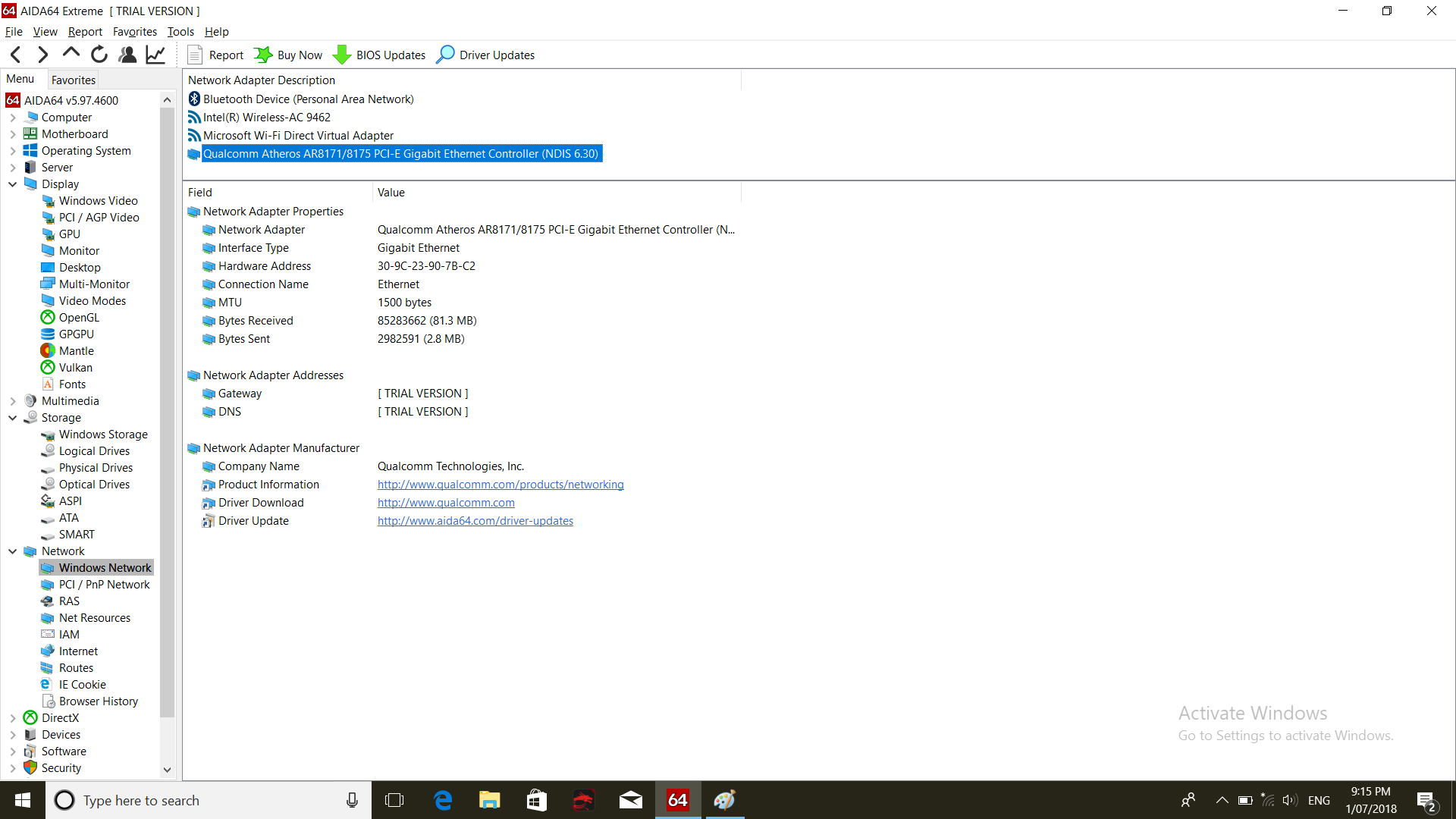Click the refresh/reload icon
This screenshot has height=819, width=1456.
click(x=99, y=55)
